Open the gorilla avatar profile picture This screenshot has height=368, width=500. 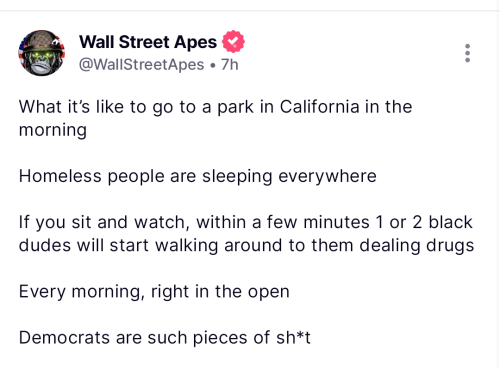(x=42, y=53)
